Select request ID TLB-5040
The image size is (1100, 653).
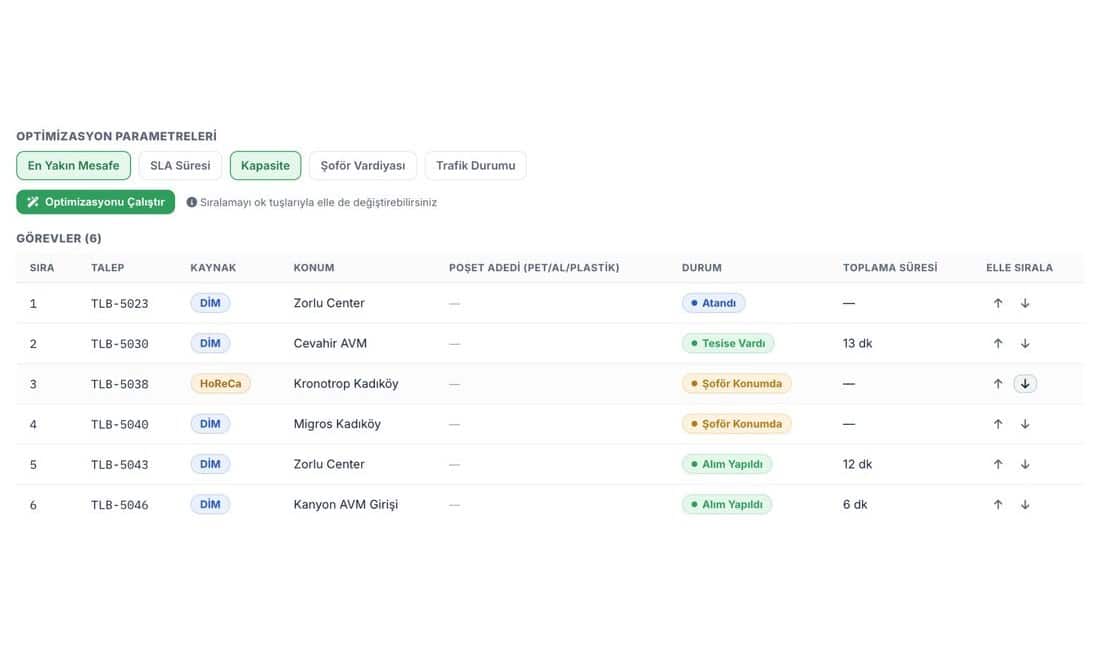point(119,424)
